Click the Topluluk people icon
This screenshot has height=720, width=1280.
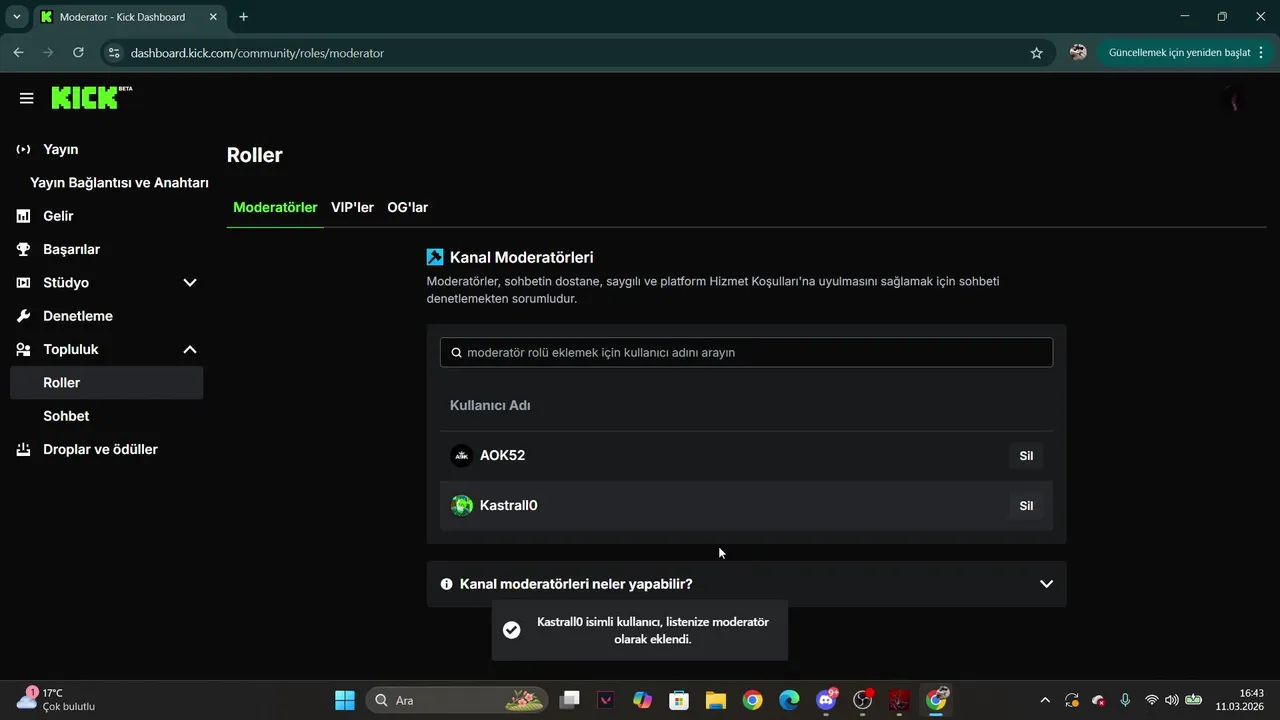pyautogui.click(x=23, y=349)
